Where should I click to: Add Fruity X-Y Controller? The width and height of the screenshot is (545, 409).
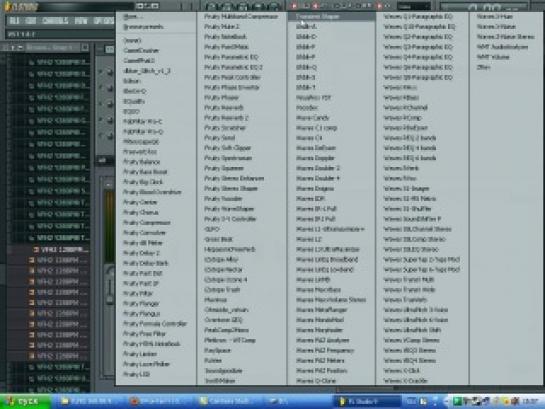[230, 219]
